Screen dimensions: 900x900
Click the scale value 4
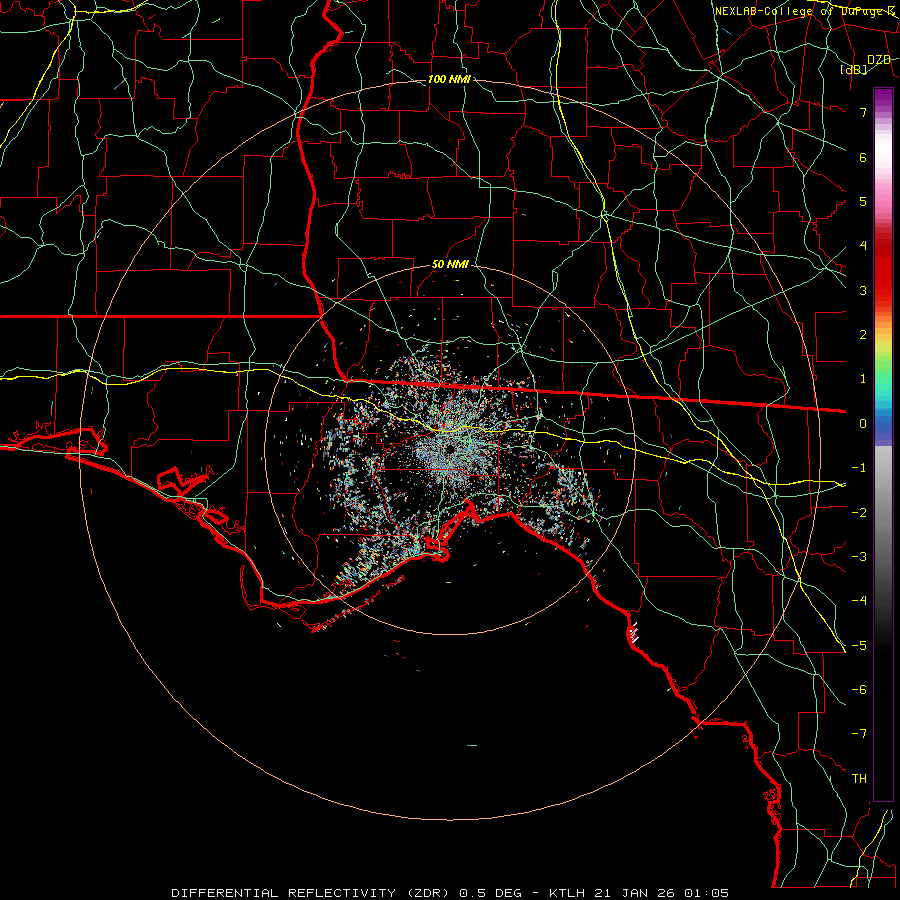point(863,246)
